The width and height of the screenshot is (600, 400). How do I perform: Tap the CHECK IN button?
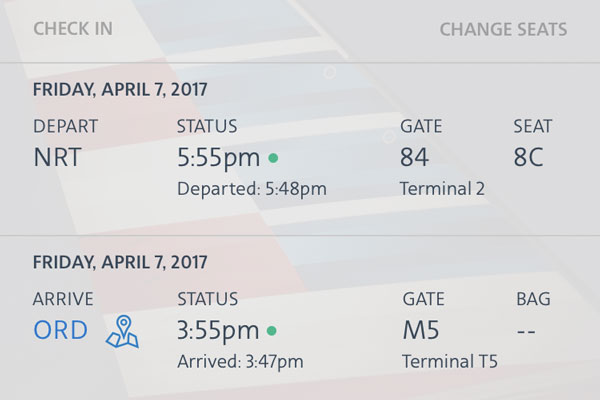73,29
